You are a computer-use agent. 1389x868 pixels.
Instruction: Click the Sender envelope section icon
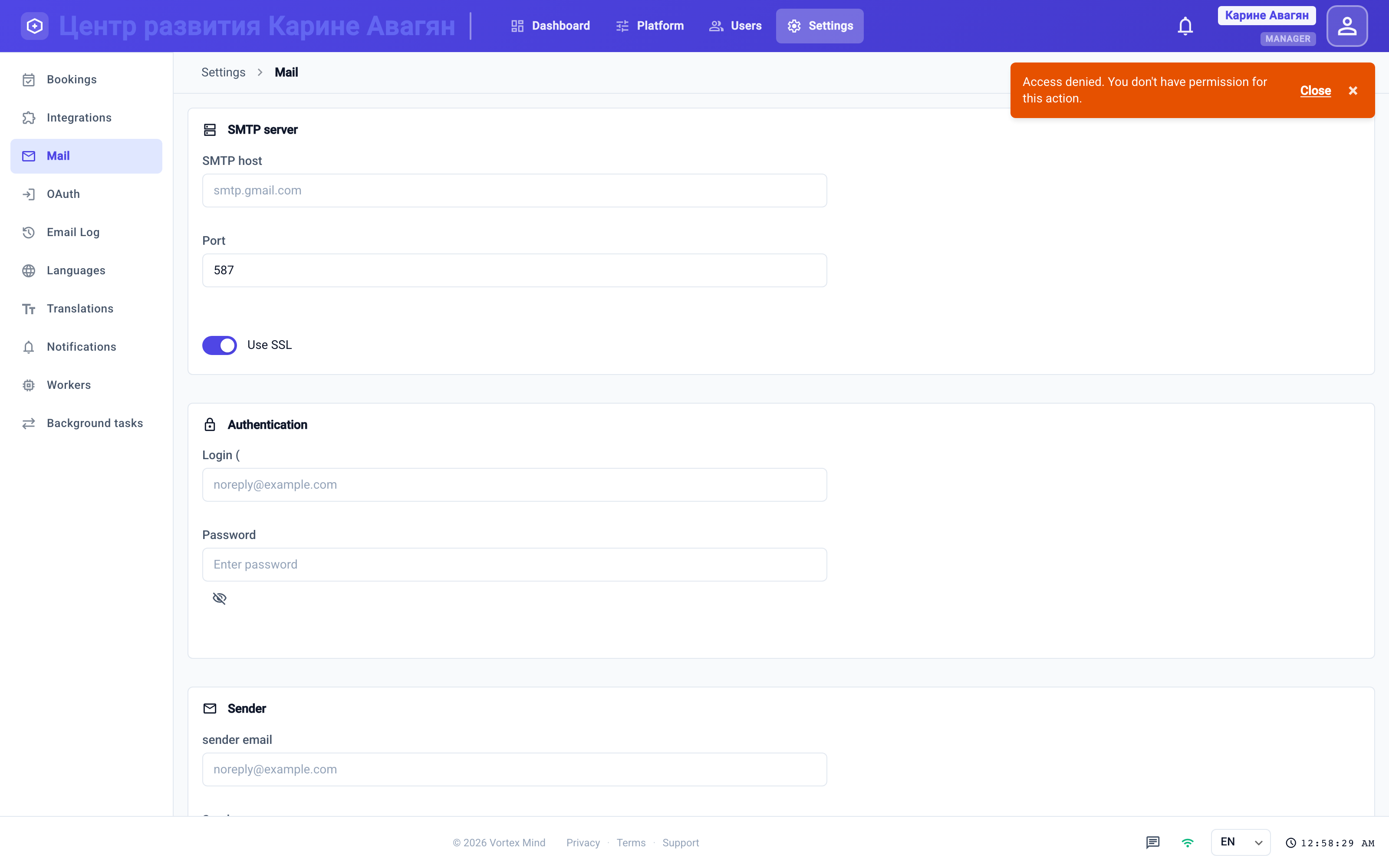(x=210, y=708)
